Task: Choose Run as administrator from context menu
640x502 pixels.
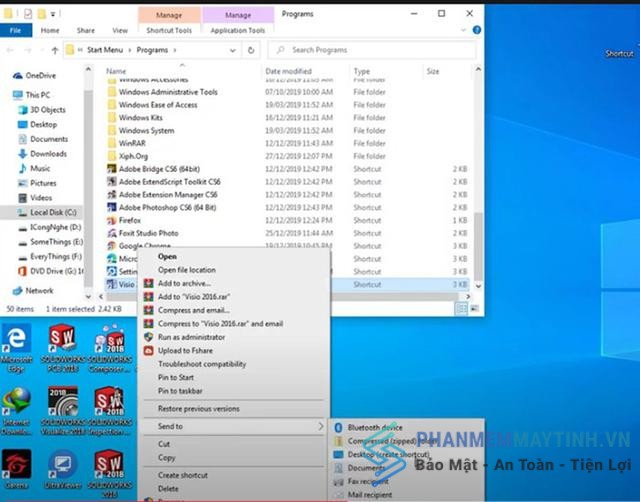Action: tap(191, 337)
